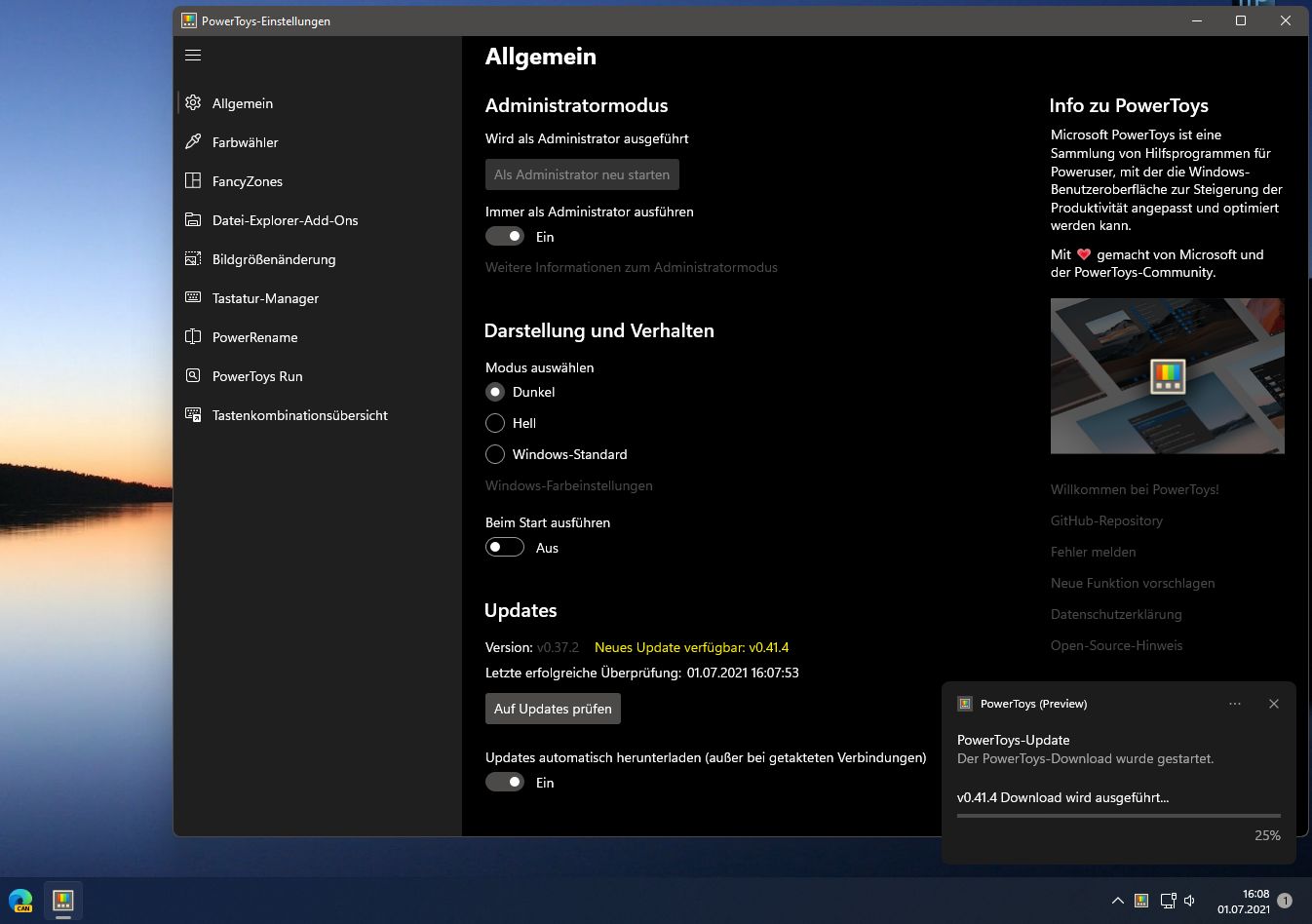Click Neue Funktion vorschlagen link
This screenshot has width=1312, height=924.
1133,583
